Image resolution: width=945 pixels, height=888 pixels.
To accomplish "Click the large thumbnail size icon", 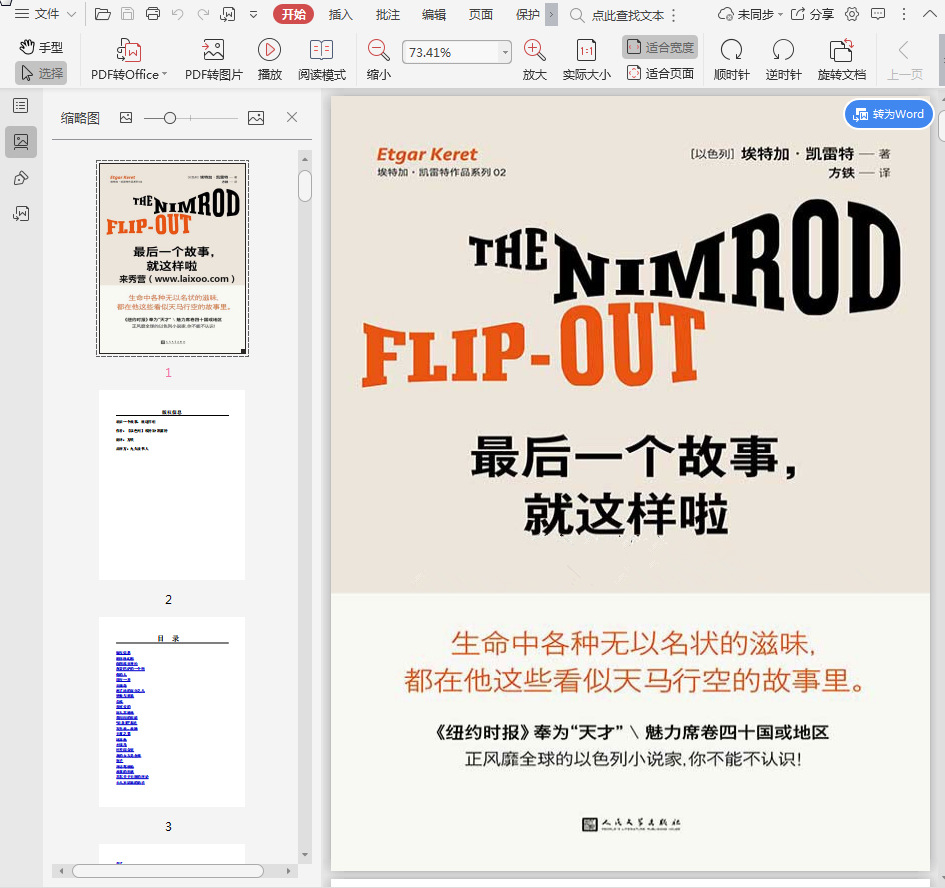I will click(x=256, y=118).
